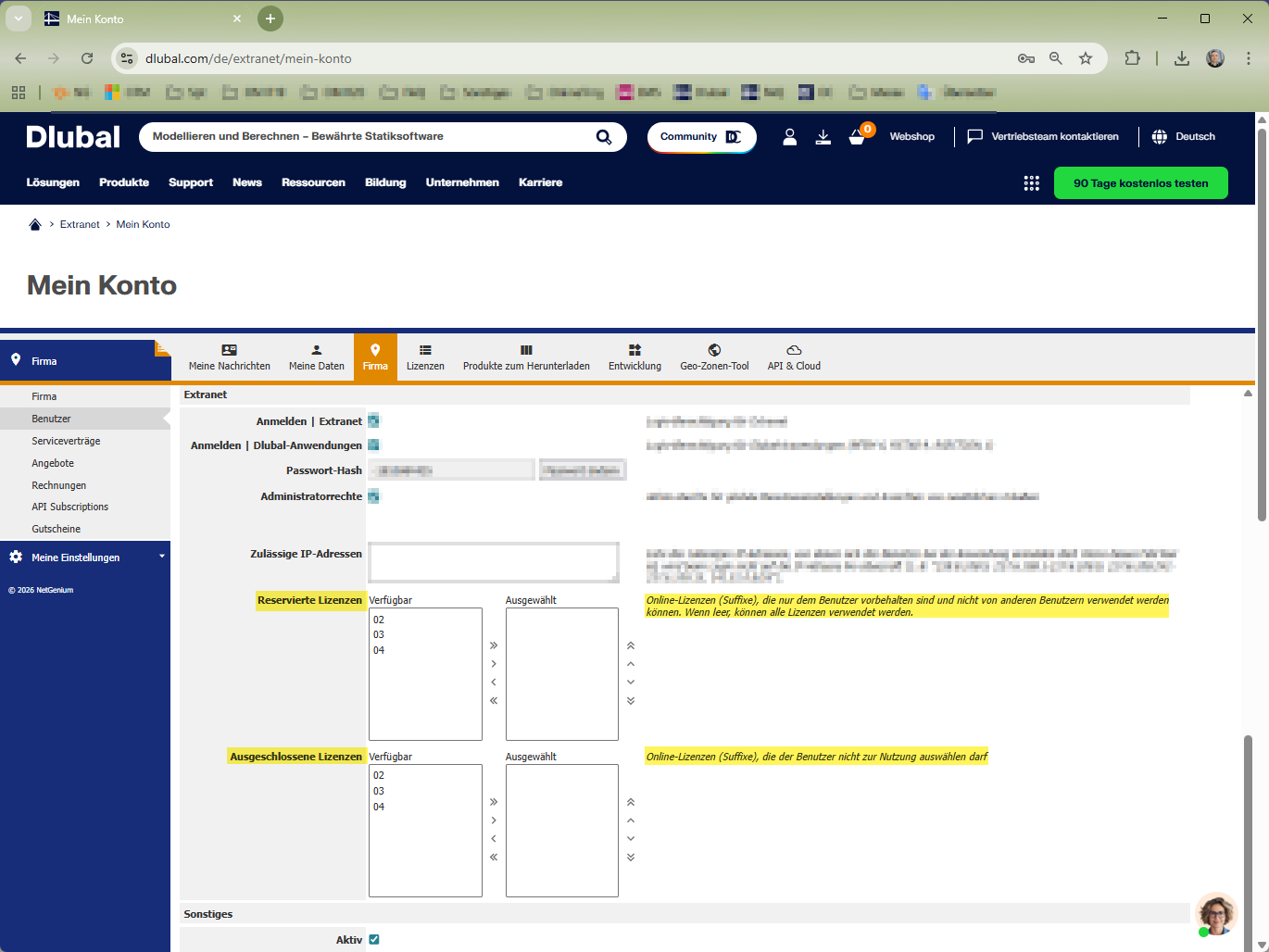Move excluded license down one
Image resolution: width=1269 pixels, height=952 pixels.
click(631, 839)
